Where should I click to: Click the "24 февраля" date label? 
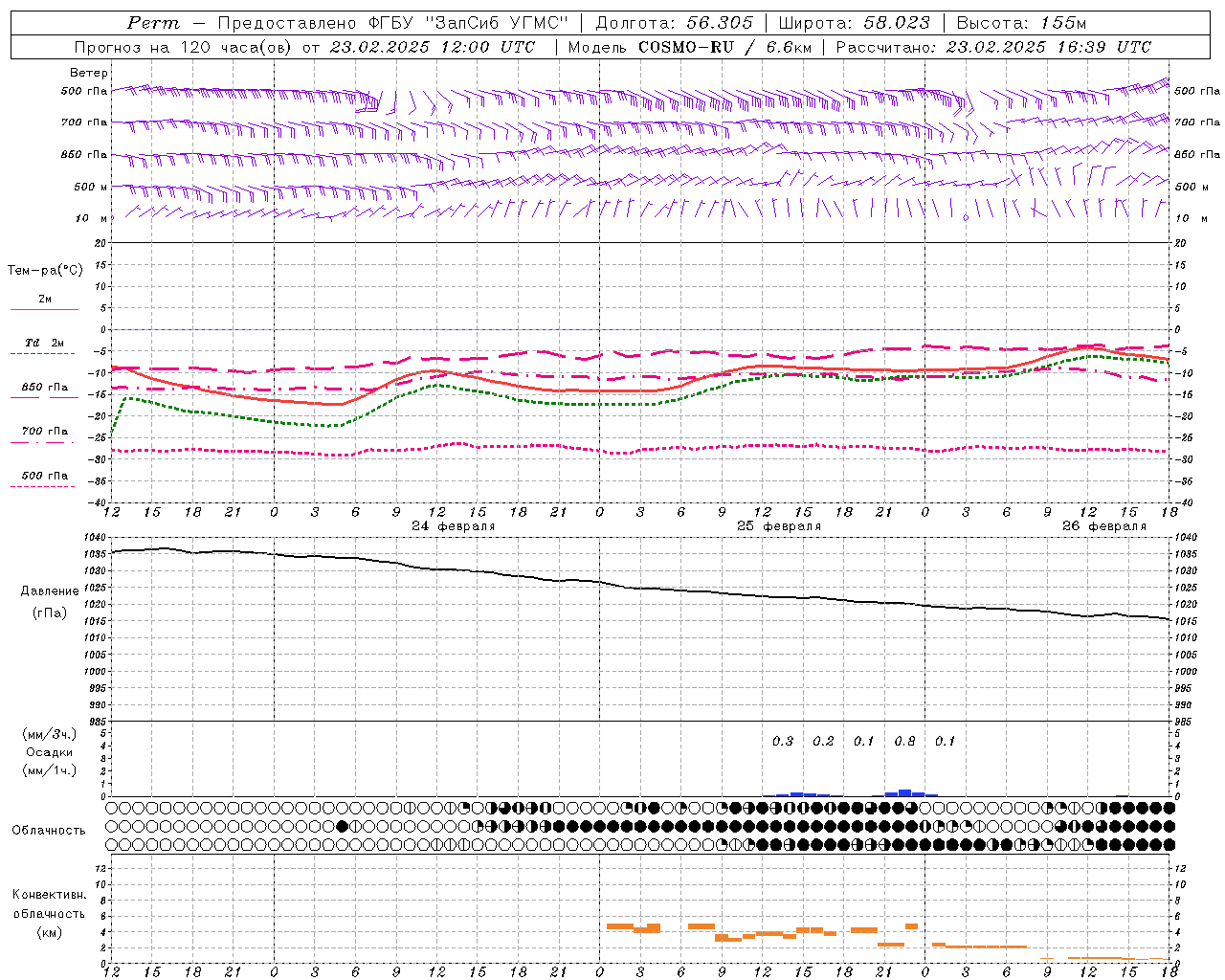[454, 526]
